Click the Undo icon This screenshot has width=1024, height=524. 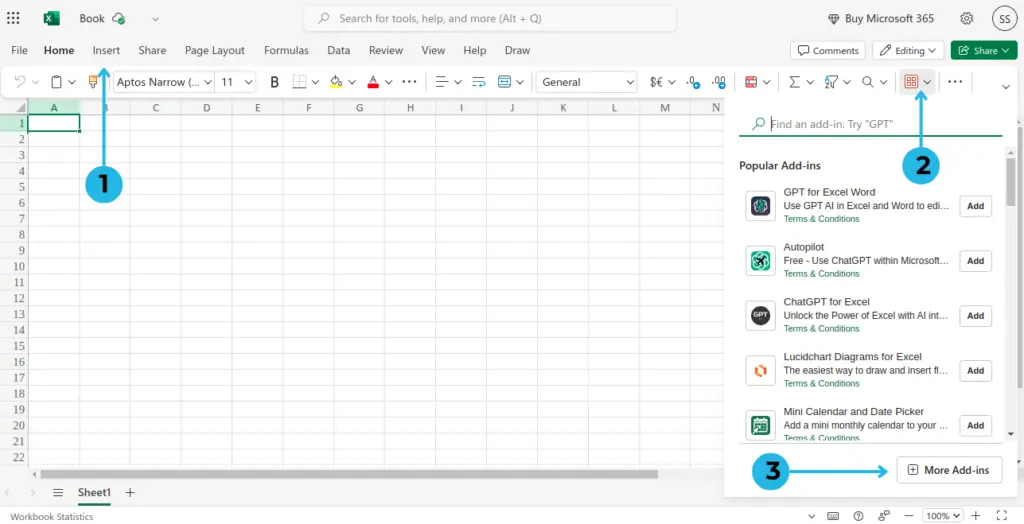point(20,82)
